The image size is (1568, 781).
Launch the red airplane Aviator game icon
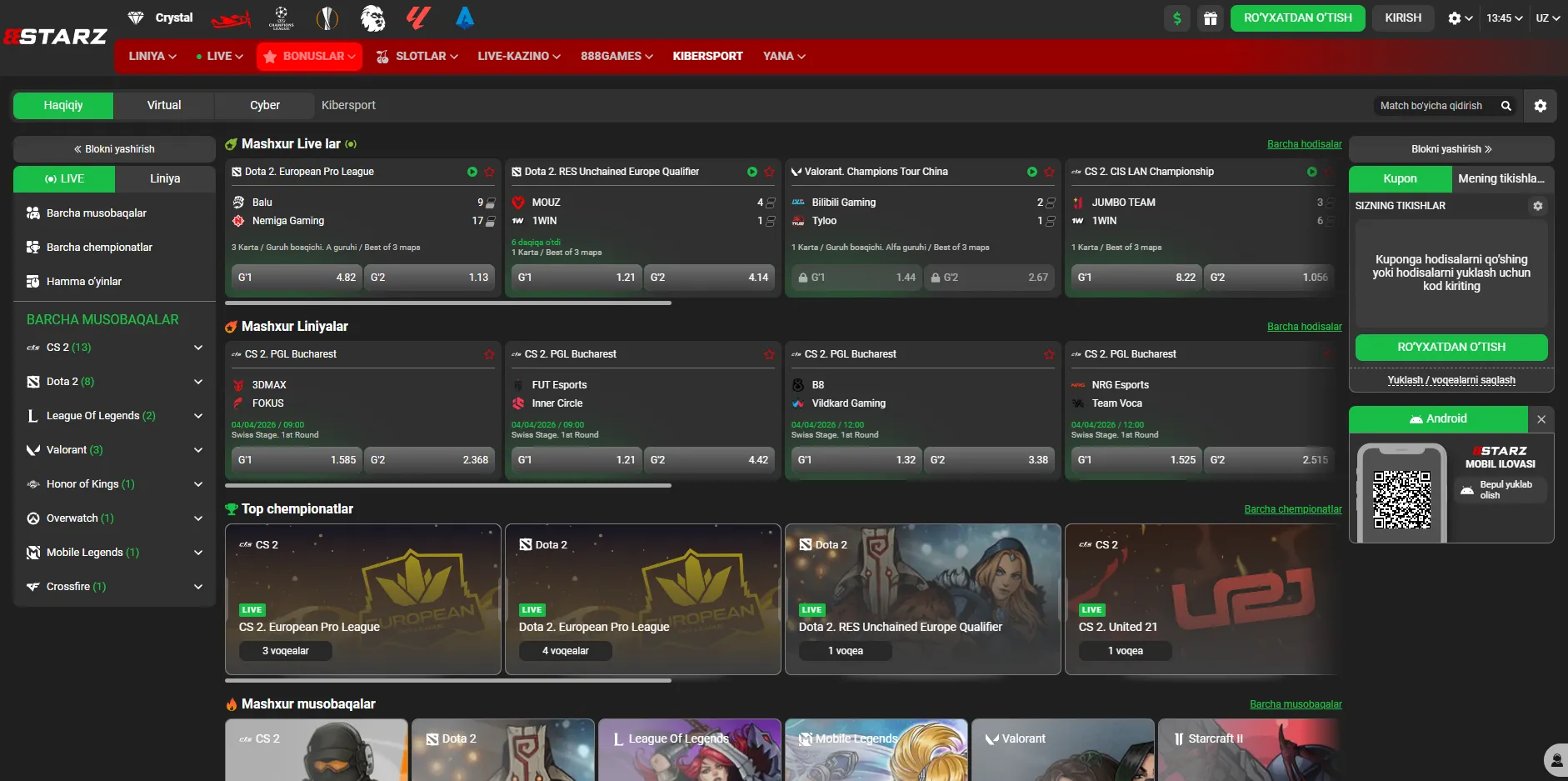[x=231, y=18]
